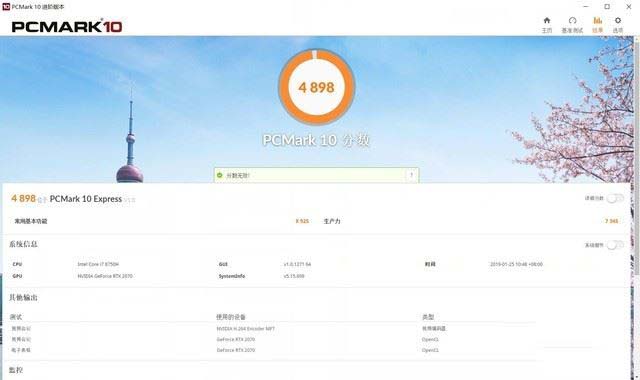The width and height of the screenshot is (640, 380).
Task: Click the 其他输出 section heading
Action: (x=23, y=298)
